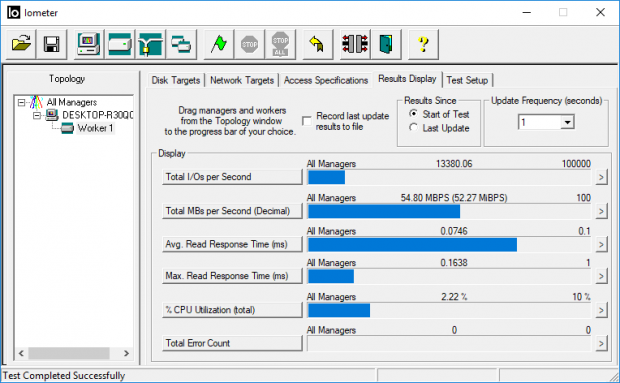Stop current test icon

(249, 44)
